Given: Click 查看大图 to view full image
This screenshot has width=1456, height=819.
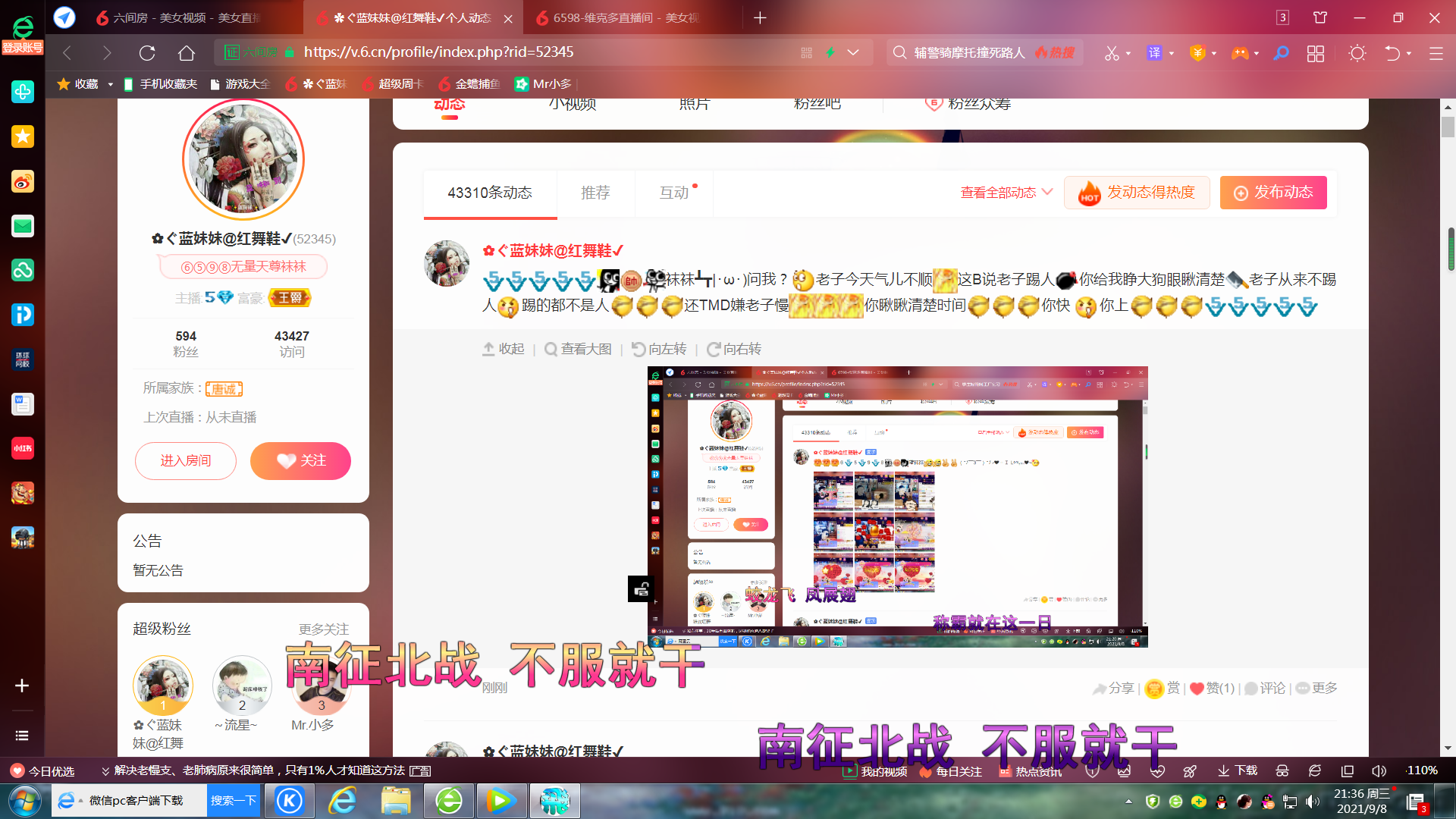Looking at the screenshot, I should [579, 349].
